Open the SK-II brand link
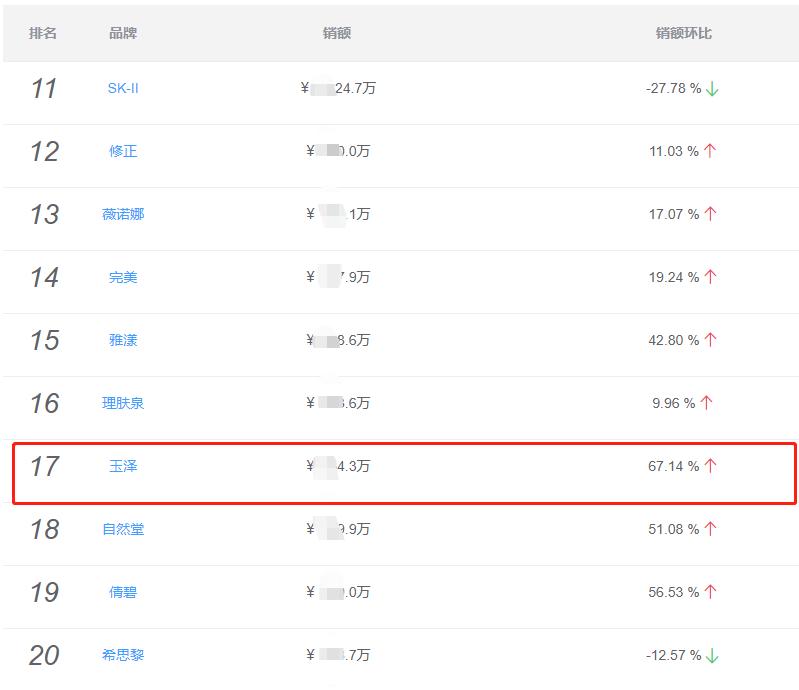799x690 pixels. [x=123, y=88]
